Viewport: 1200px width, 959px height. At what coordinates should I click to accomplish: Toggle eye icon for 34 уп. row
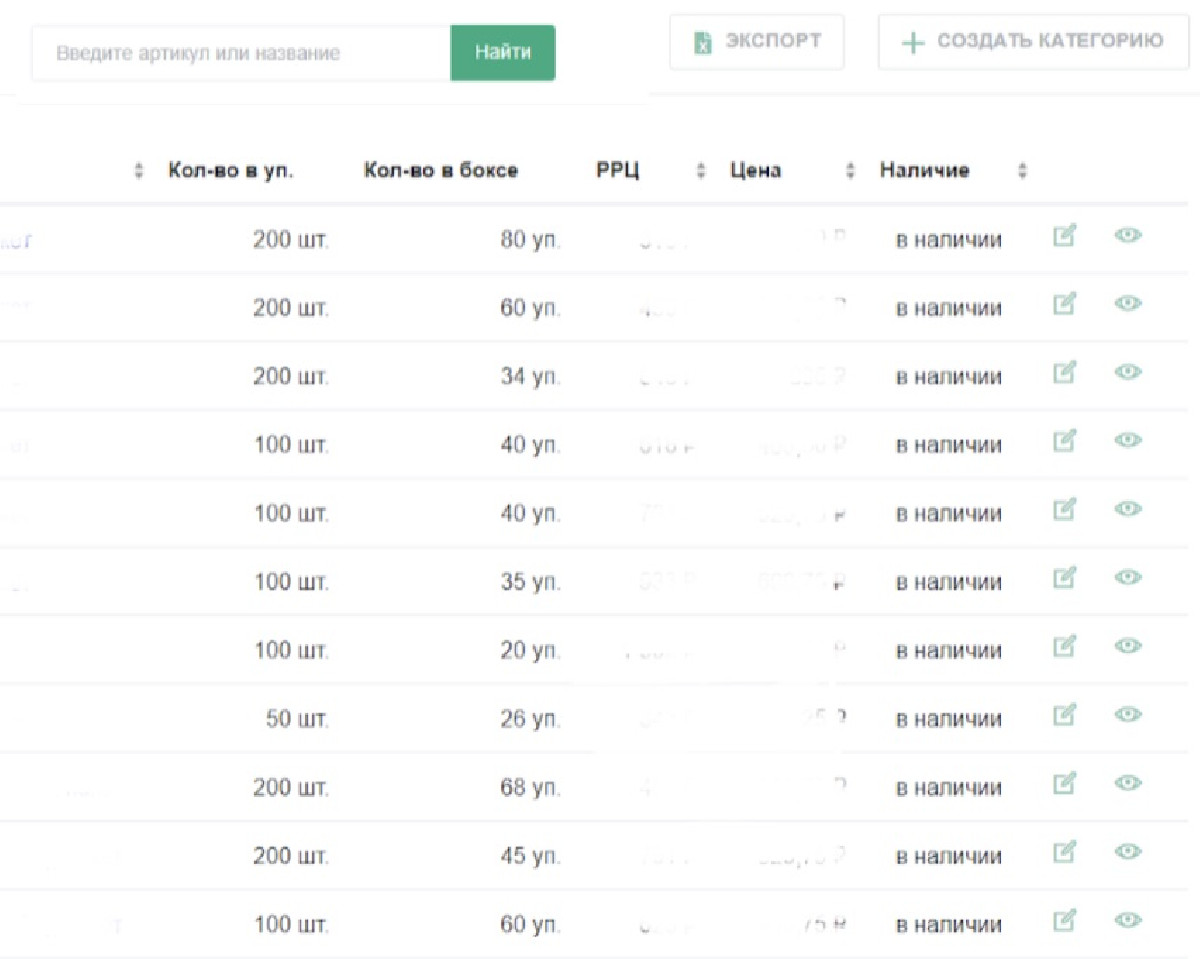[x=1128, y=373]
